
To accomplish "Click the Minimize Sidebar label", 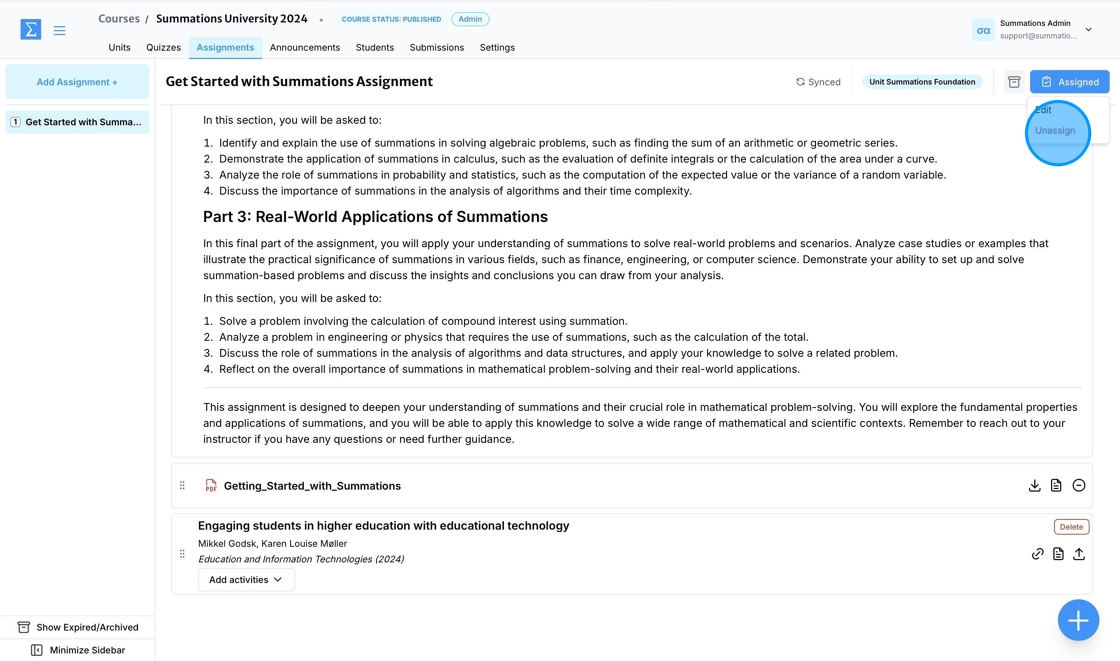I will click(87, 650).
